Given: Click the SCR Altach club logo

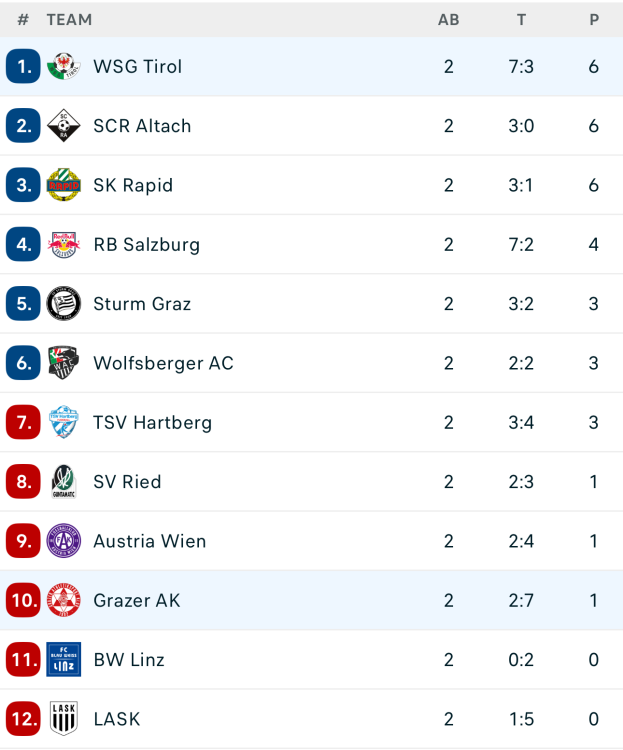Looking at the screenshot, I should 63,126.
